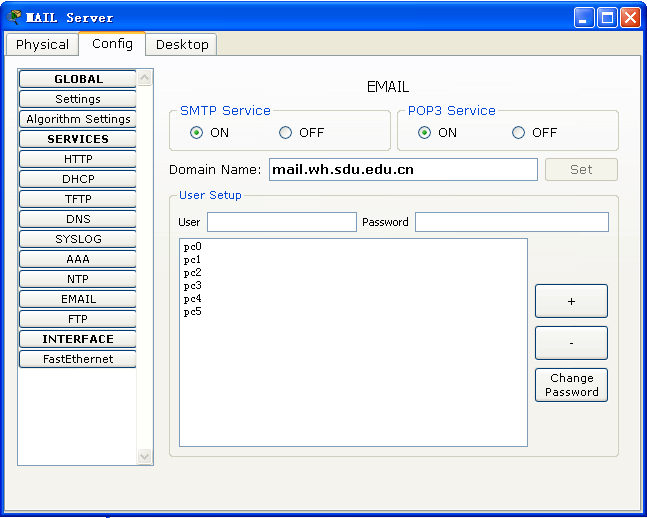Screen dimensions: 647x518
Task: Click the MAIL Server title bar icon
Action: (x=14, y=17)
